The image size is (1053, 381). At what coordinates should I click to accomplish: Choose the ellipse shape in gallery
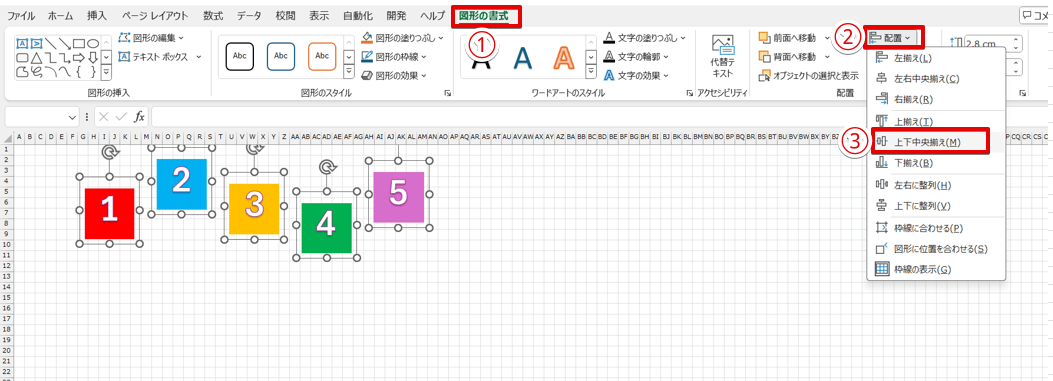point(93,44)
